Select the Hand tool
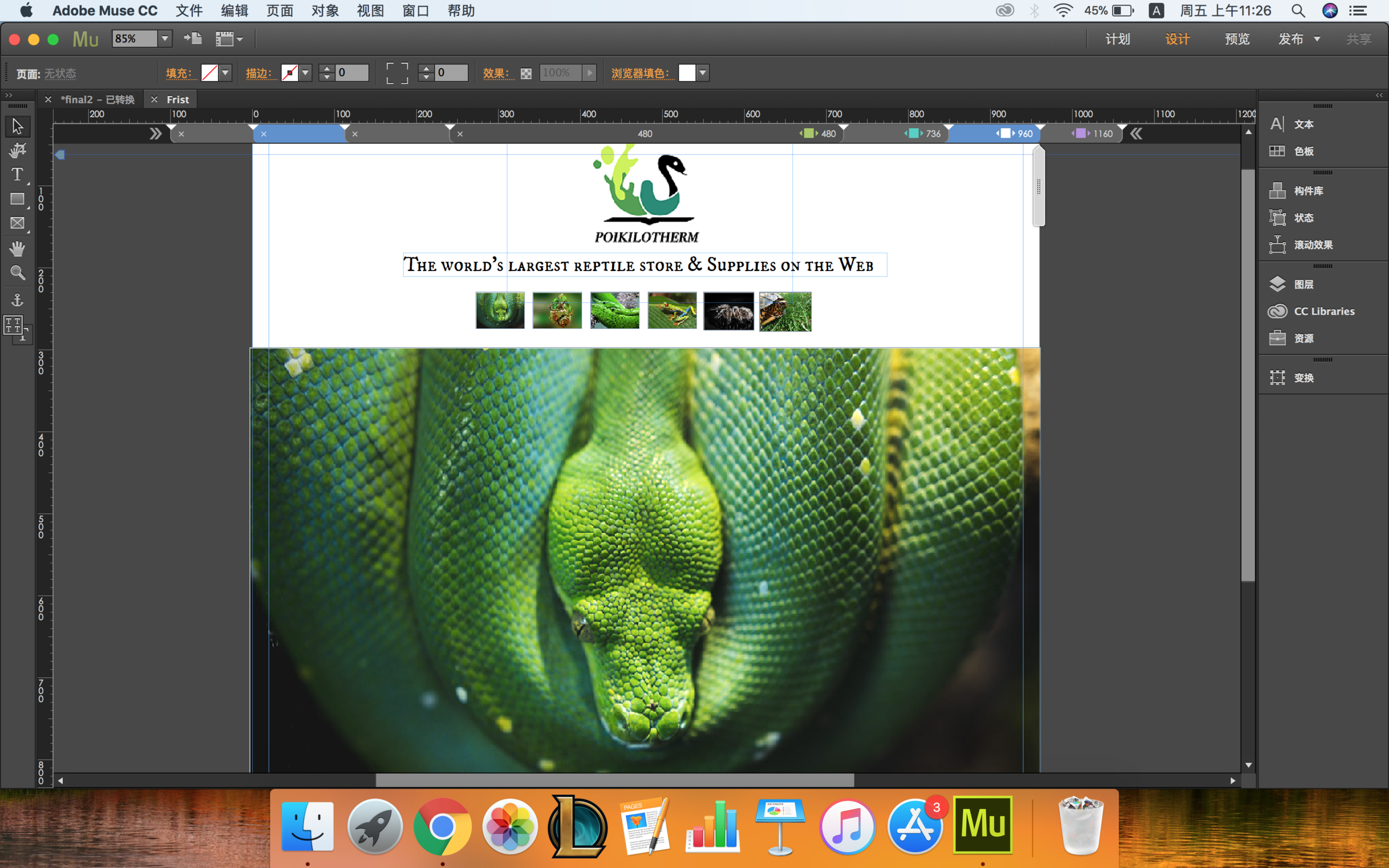The image size is (1389, 868). click(x=17, y=249)
